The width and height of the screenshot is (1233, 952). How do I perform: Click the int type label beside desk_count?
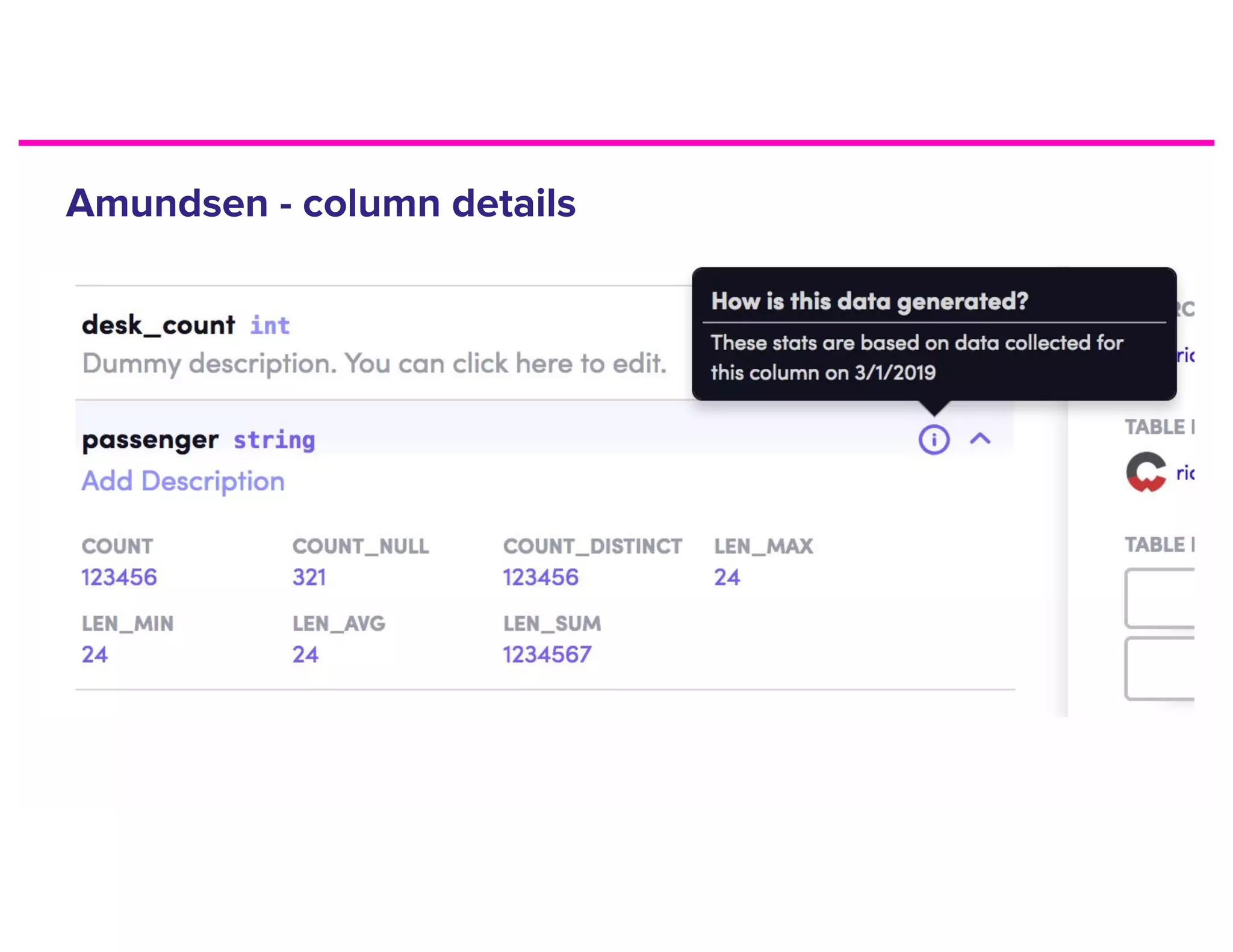pyautogui.click(x=270, y=326)
